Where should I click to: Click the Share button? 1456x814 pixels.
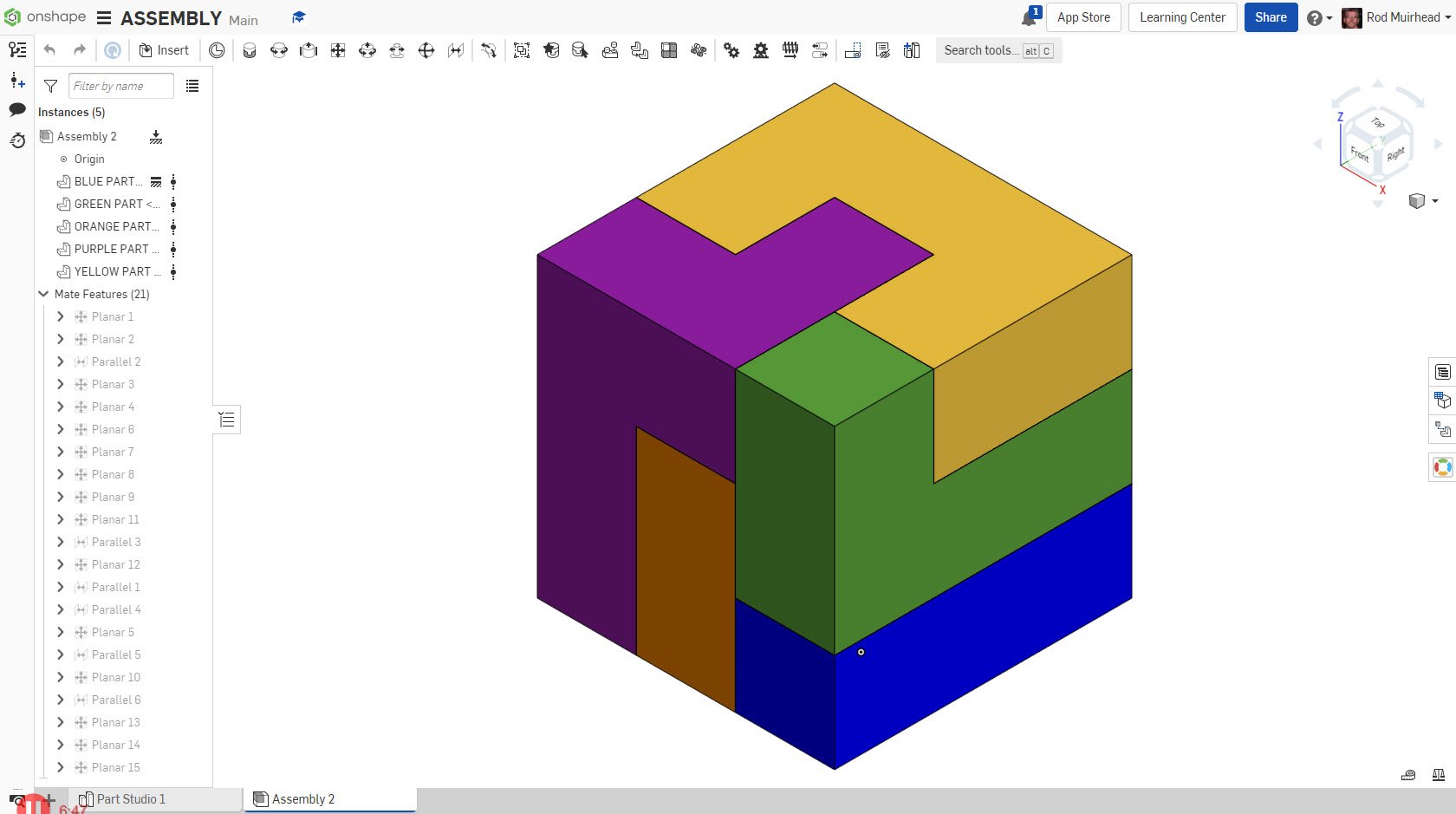tap(1271, 17)
